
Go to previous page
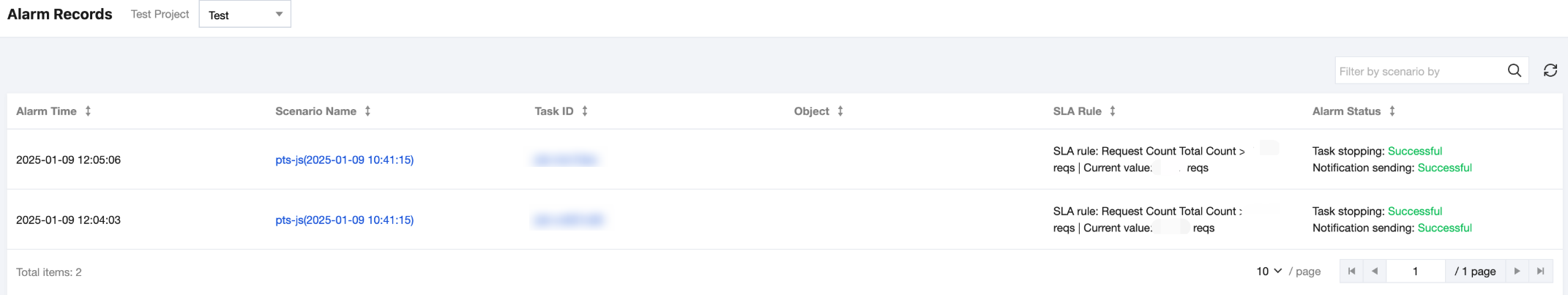1375,271
